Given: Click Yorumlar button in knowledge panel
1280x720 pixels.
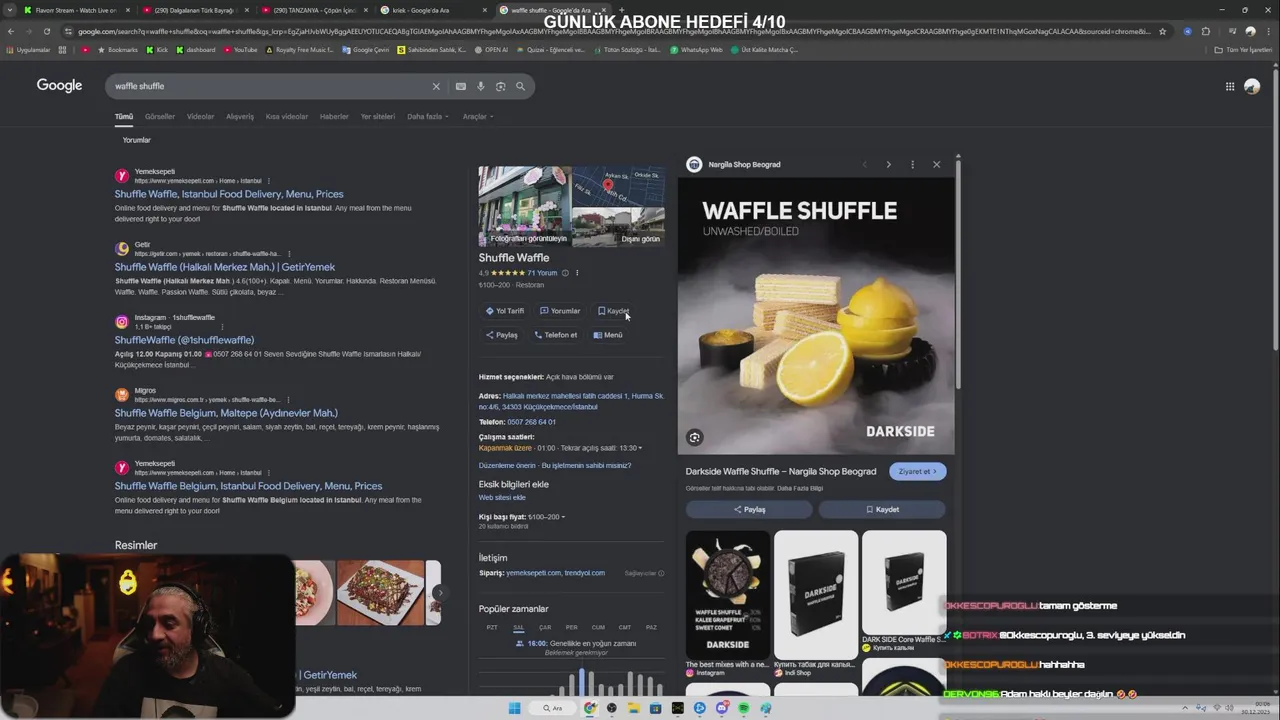Looking at the screenshot, I should click(560, 311).
